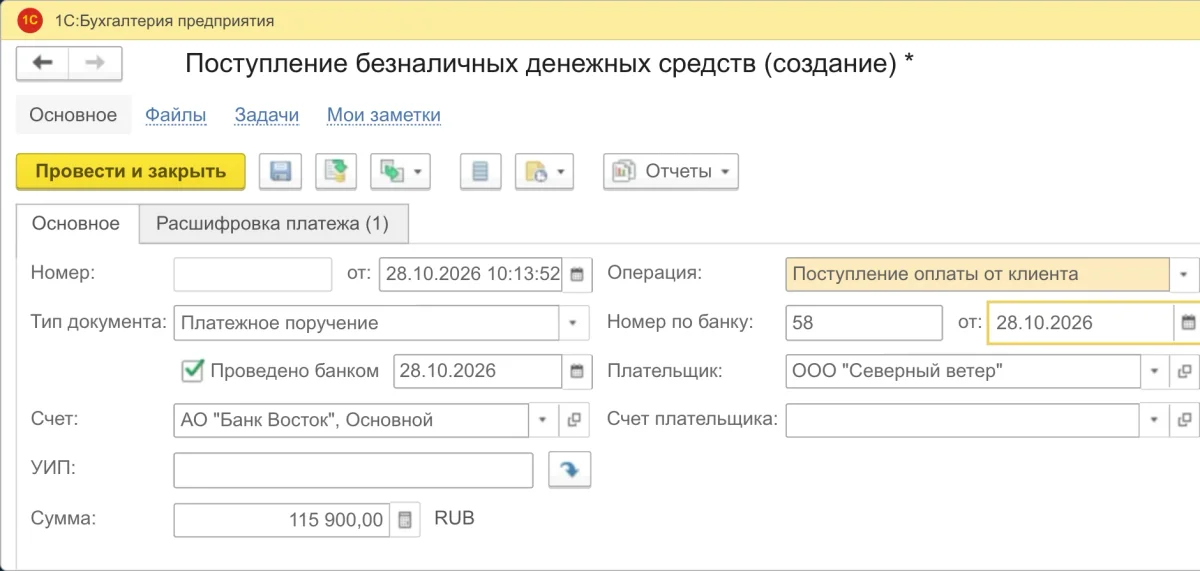
Task: Click the УИП input field
Action: (x=353, y=470)
